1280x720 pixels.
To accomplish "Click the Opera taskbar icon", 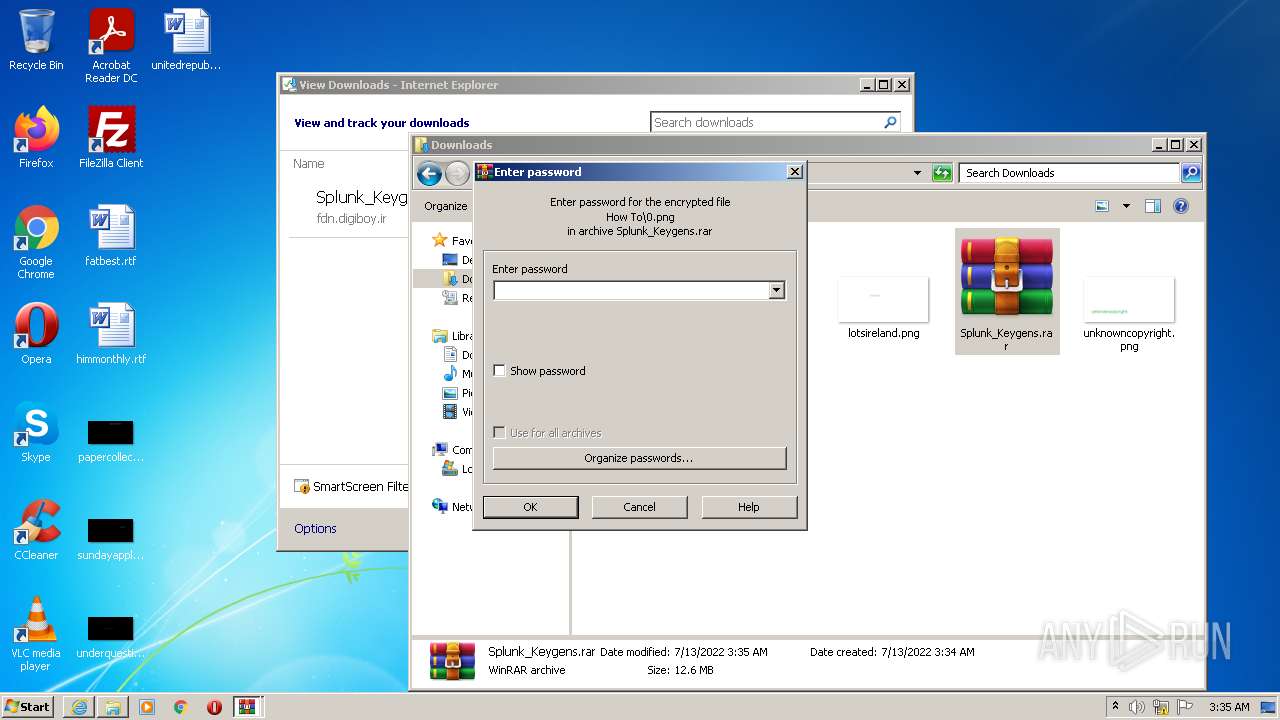I will [x=214, y=707].
